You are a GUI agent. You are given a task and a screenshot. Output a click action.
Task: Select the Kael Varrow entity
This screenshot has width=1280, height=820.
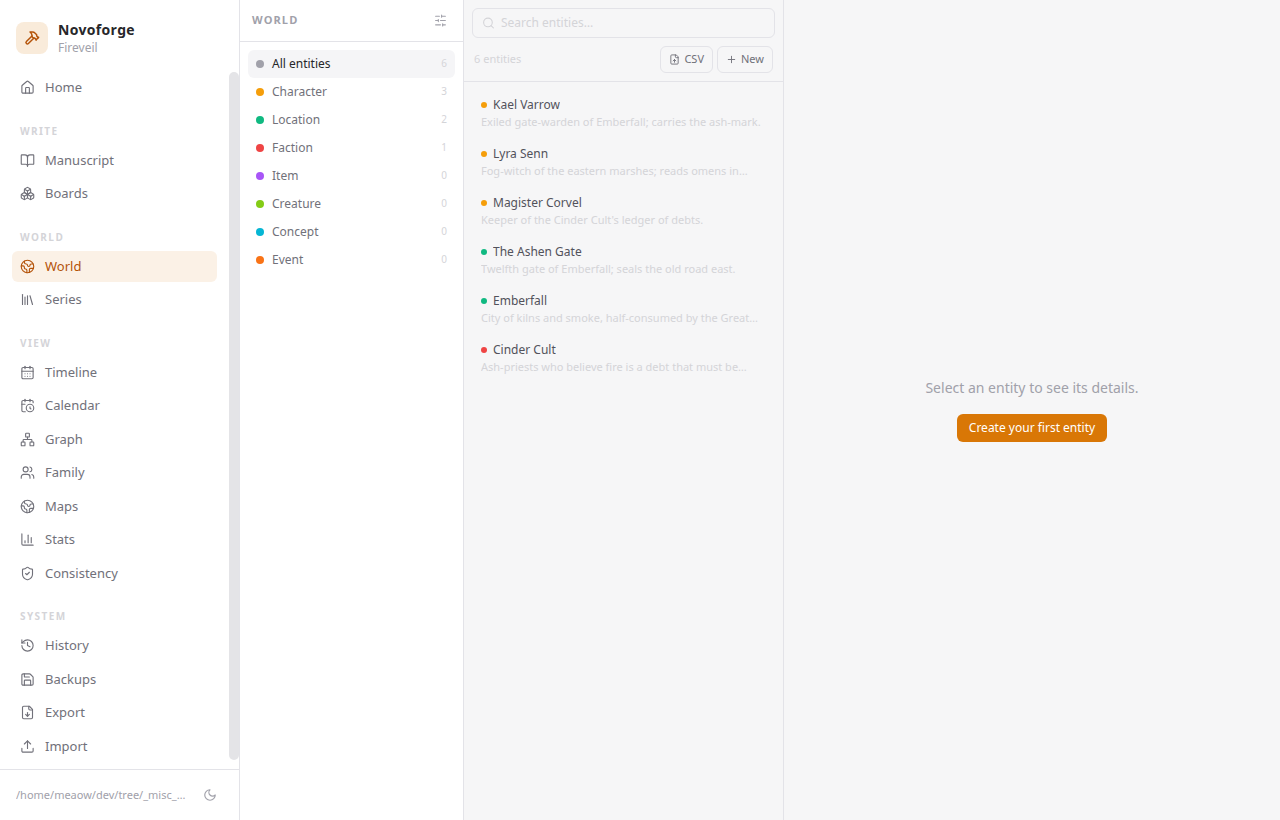point(623,113)
